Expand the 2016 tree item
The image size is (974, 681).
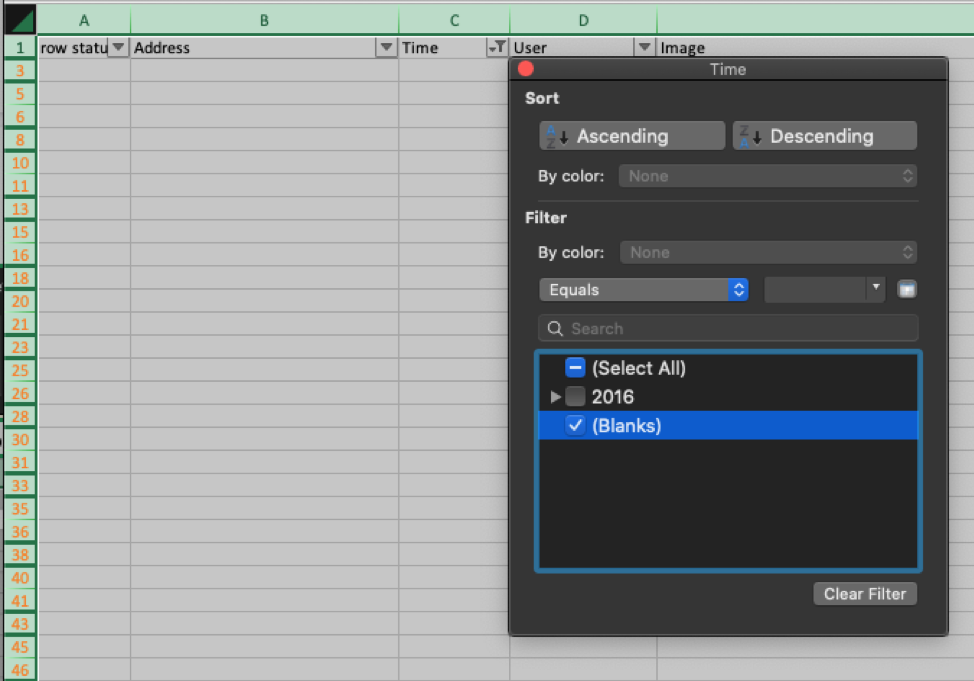coord(555,396)
